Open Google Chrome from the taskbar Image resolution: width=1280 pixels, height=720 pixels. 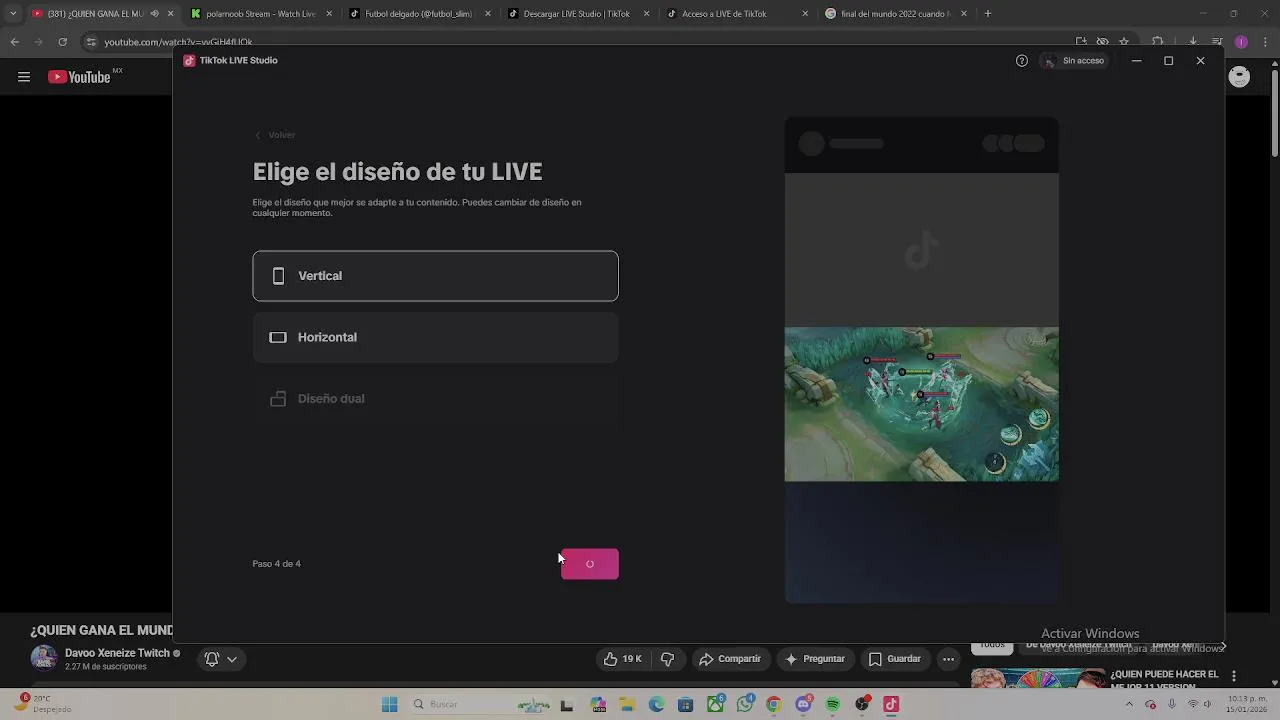tap(774, 705)
